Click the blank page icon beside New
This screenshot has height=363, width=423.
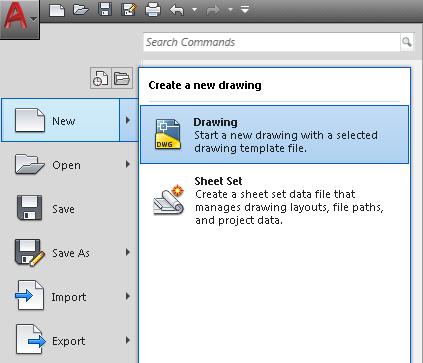click(x=30, y=120)
